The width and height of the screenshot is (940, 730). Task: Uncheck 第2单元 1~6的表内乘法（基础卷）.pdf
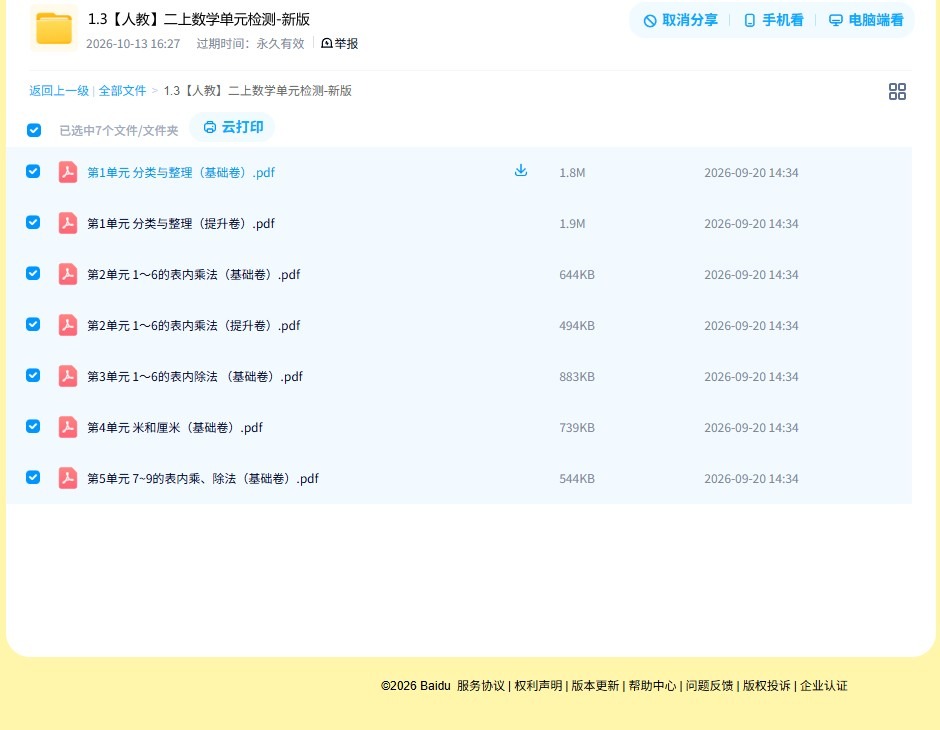tap(33, 273)
